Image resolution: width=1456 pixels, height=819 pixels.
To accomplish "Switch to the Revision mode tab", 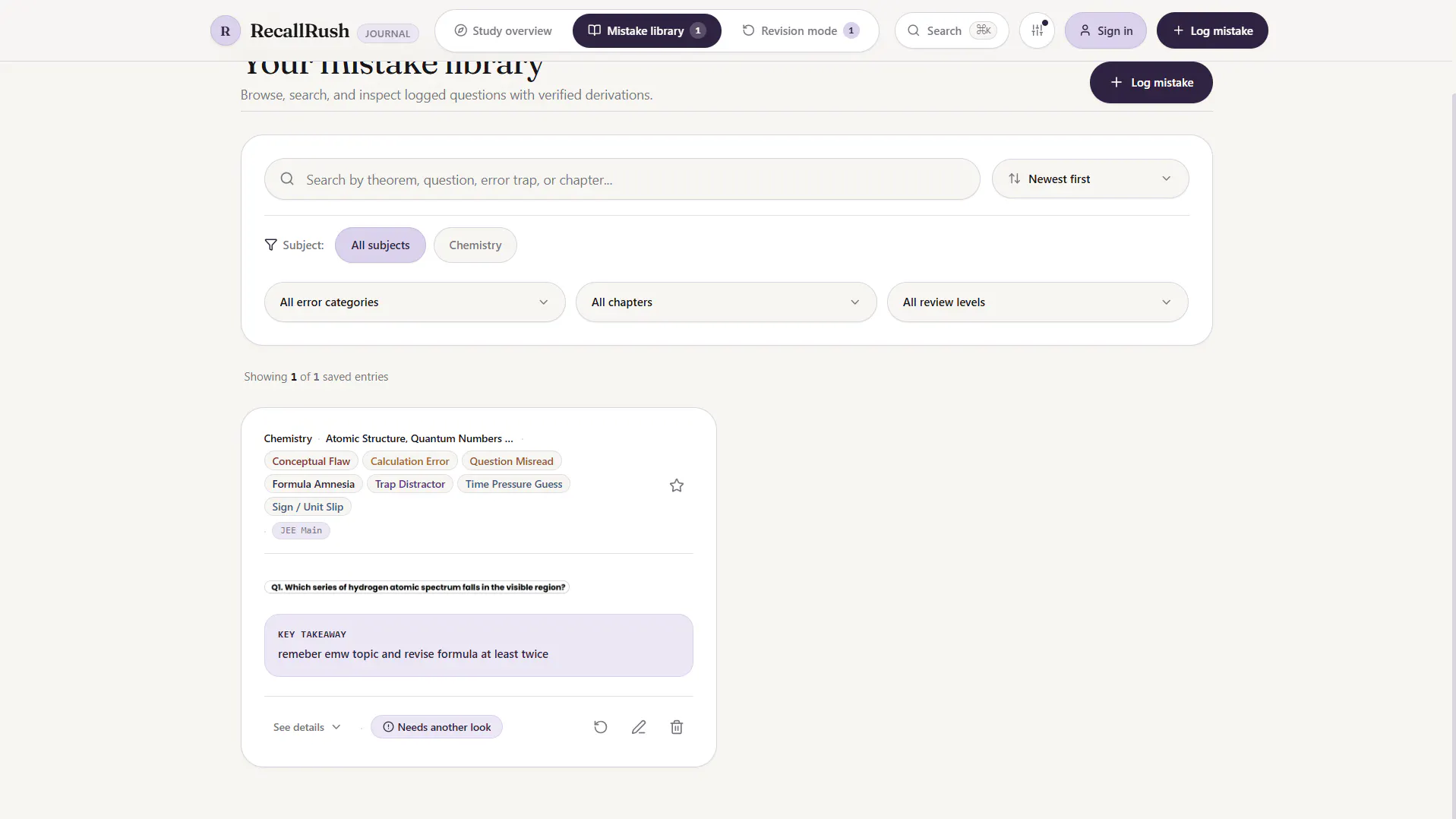I will (800, 30).
